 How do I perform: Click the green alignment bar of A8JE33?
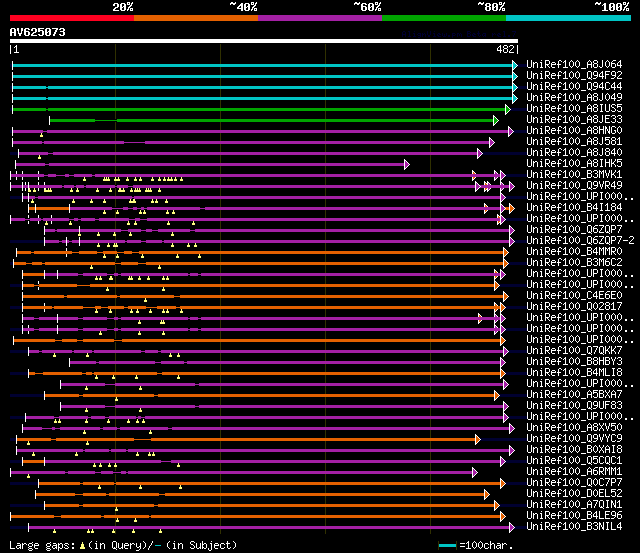click(271, 120)
